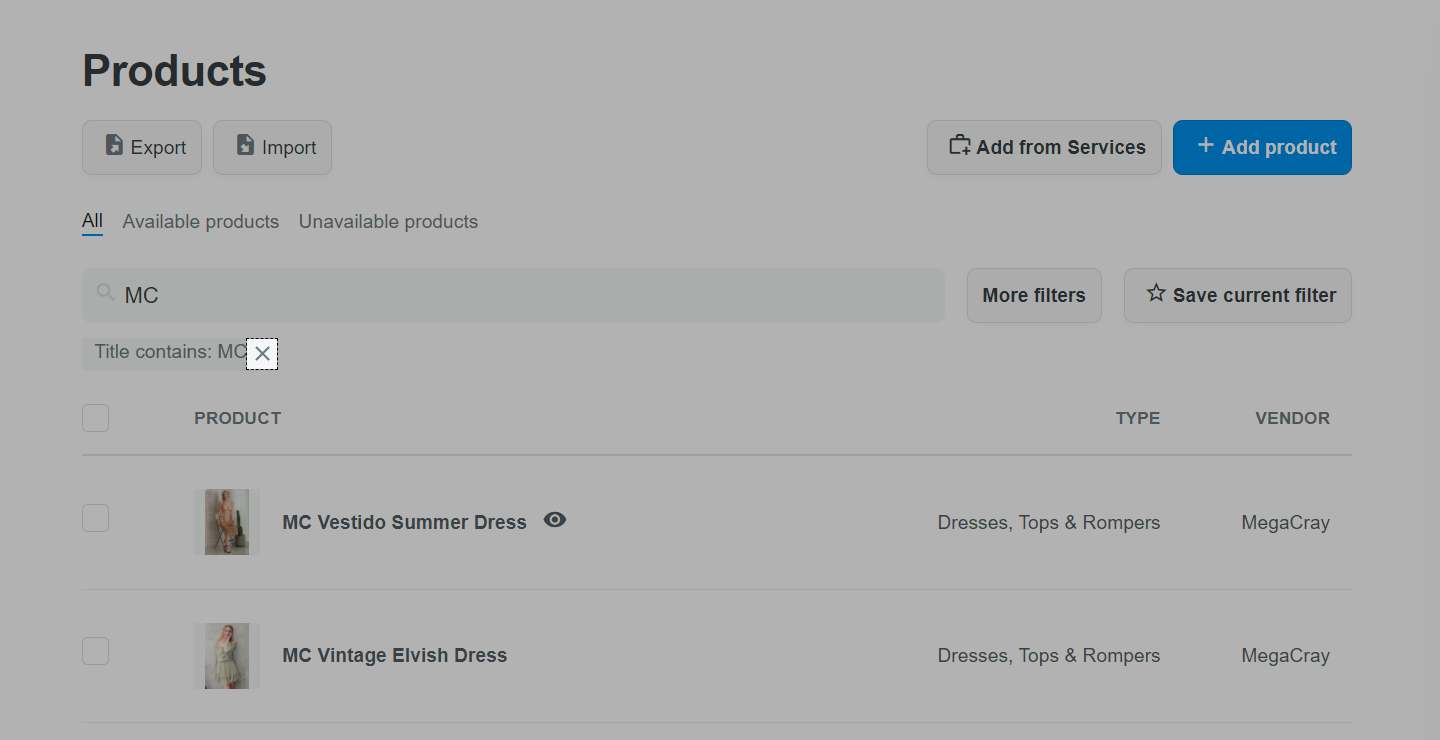Open the MC Vestido Summer Dress product link

[405, 522]
